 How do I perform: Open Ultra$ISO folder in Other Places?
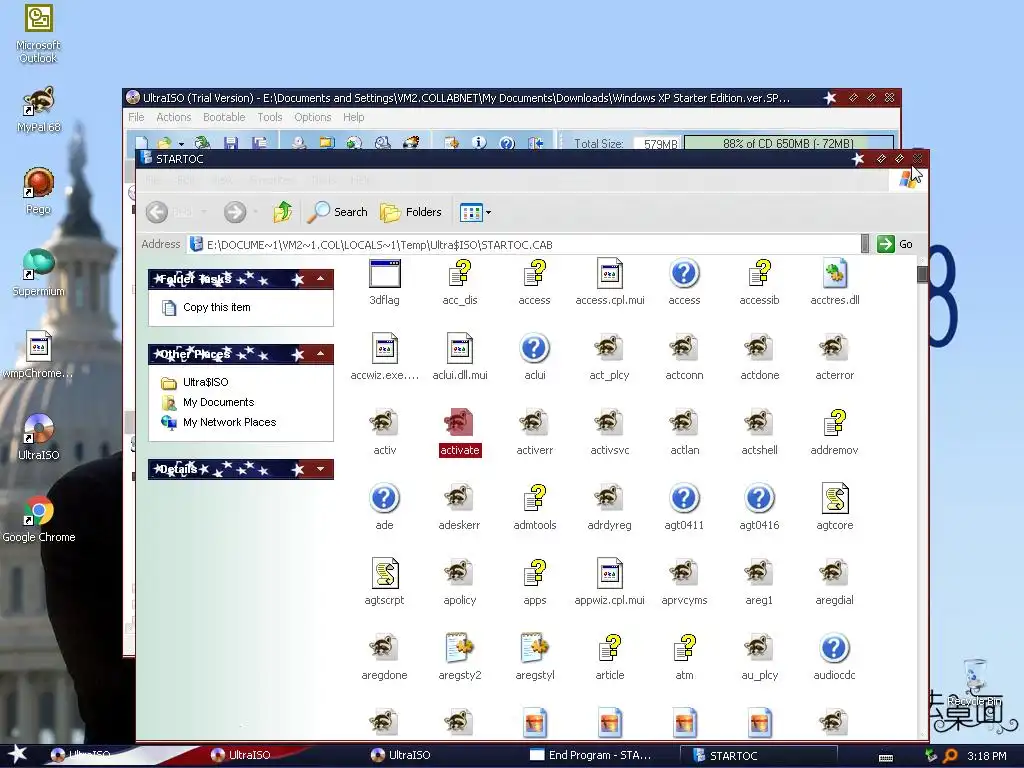coord(206,382)
